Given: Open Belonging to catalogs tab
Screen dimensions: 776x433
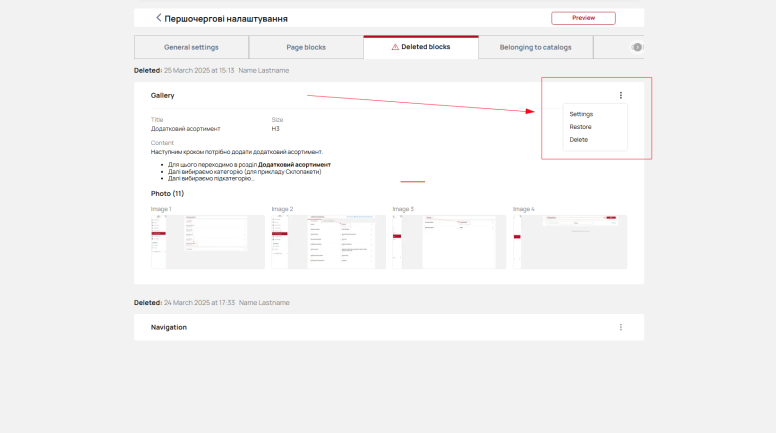Looking at the screenshot, I should (x=535, y=47).
